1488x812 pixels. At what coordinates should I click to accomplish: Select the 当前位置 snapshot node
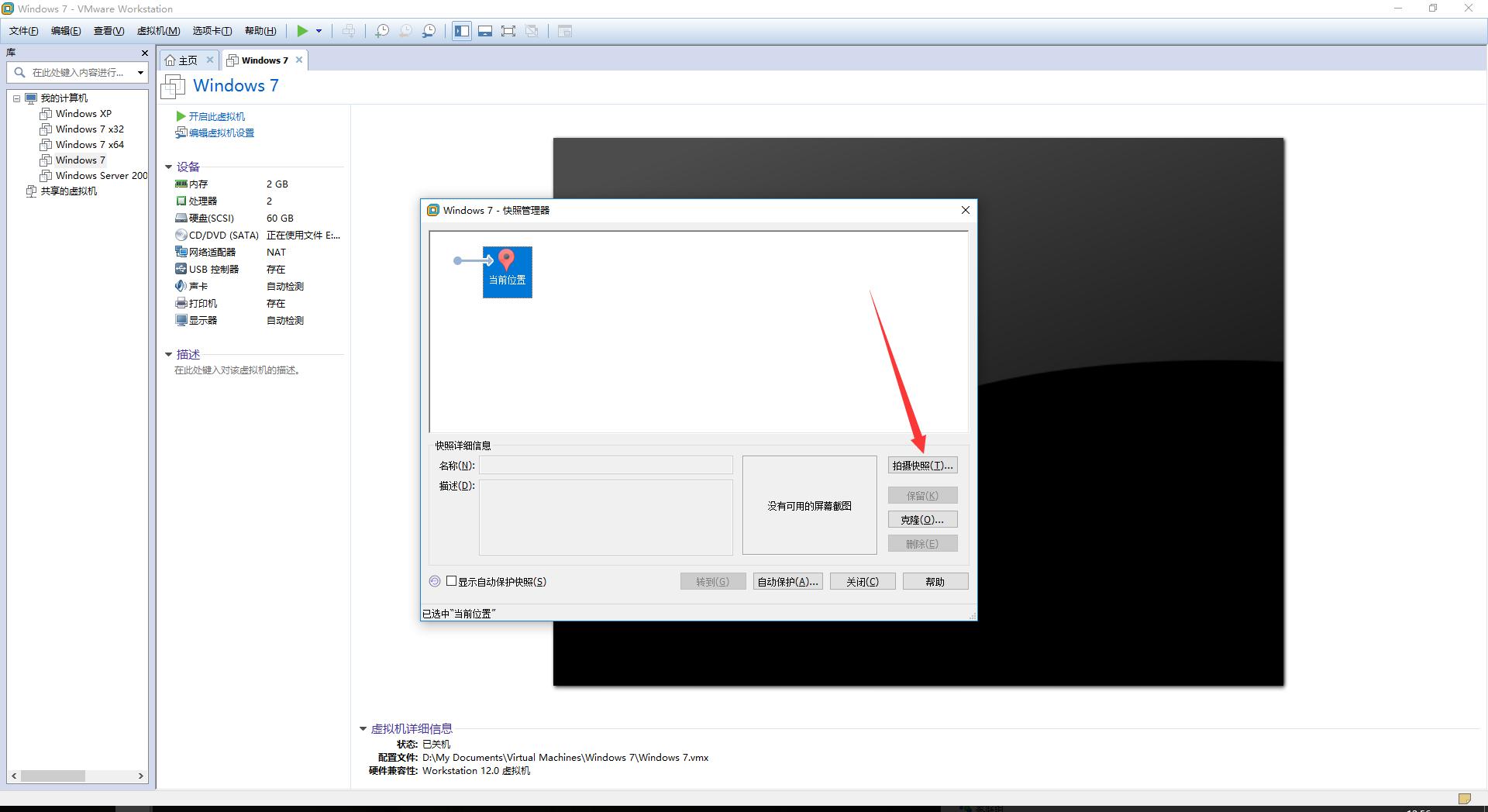508,272
